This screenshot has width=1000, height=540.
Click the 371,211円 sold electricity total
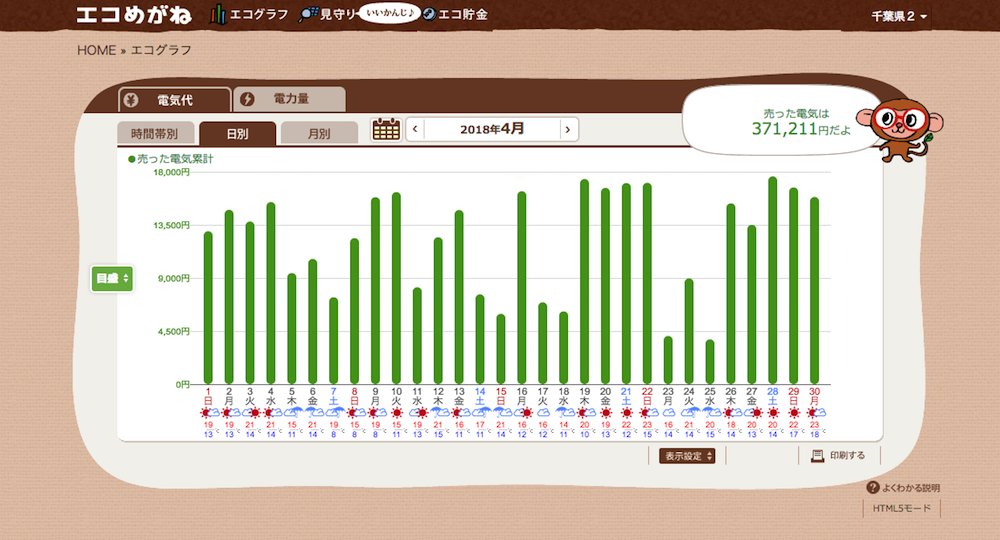pos(800,129)
